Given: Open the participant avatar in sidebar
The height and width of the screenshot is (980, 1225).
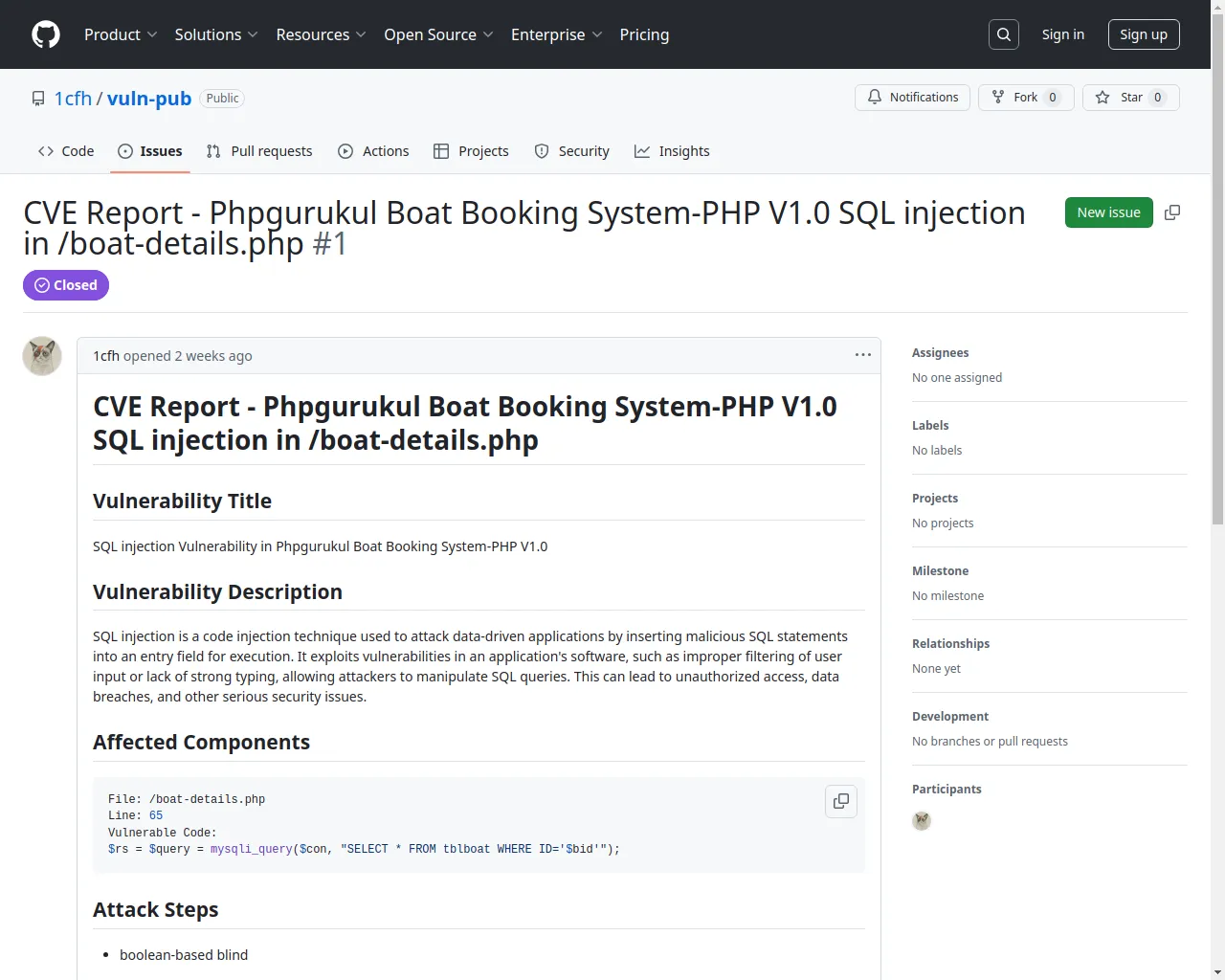Looking at the screenshot, I should pyautogui.click(x=922, y=820).
